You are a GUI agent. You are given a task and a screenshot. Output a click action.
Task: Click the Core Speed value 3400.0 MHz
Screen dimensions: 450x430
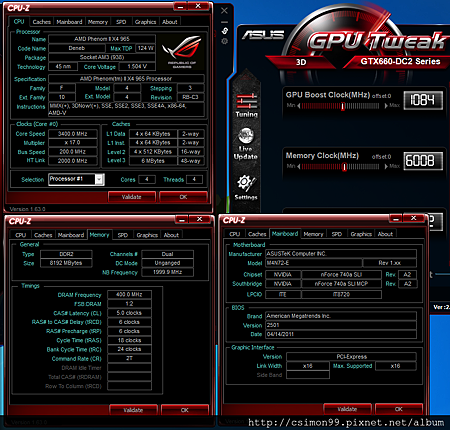pos(73,134)
